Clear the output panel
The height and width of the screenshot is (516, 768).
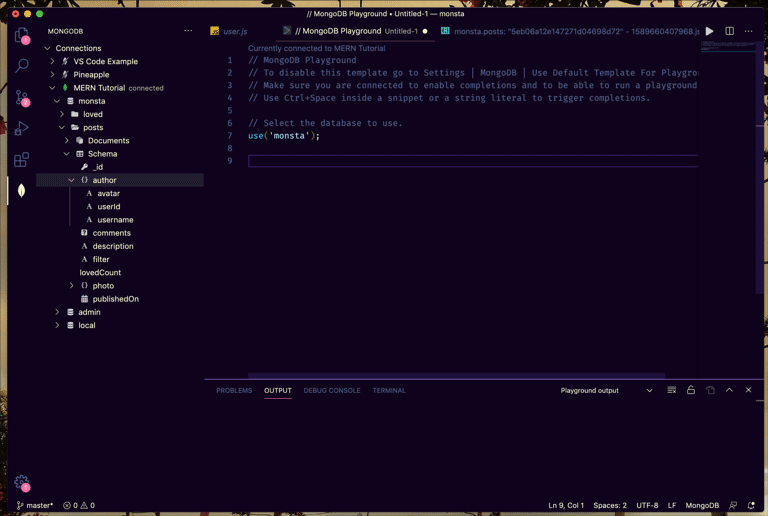pos(672,390)
